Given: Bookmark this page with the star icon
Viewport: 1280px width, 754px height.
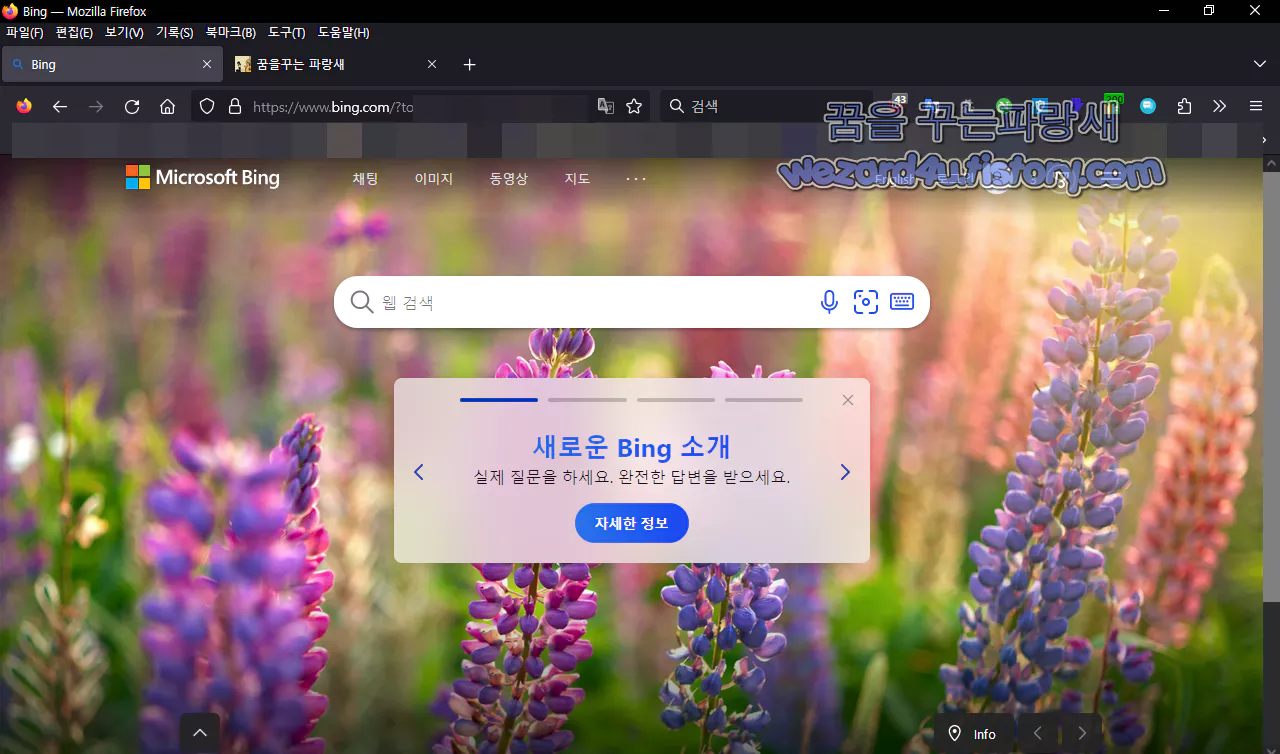Looking at the screenshot, I should [x=634, y=106].
